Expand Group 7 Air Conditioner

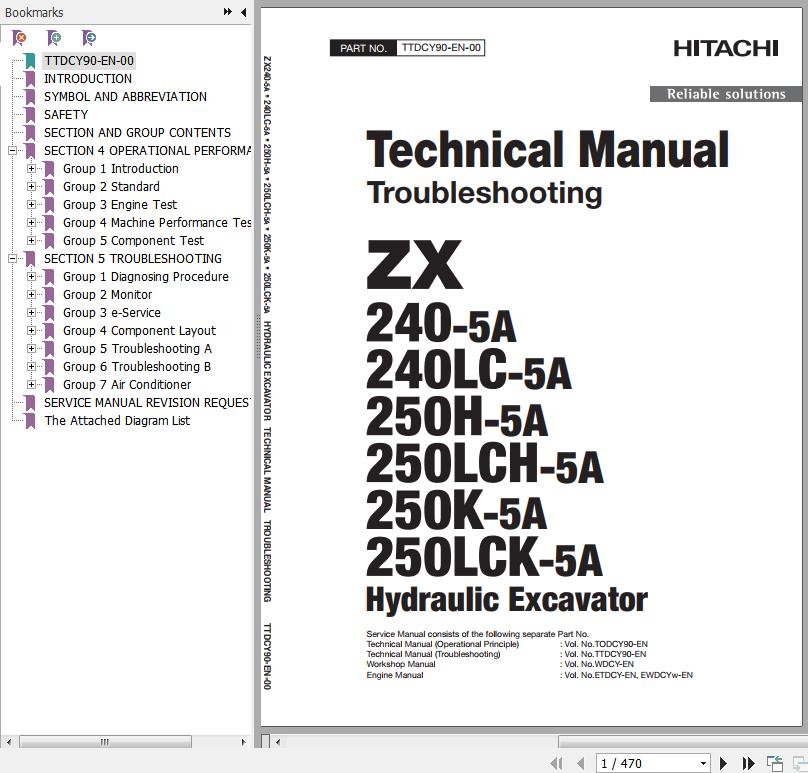coord(31,385)
